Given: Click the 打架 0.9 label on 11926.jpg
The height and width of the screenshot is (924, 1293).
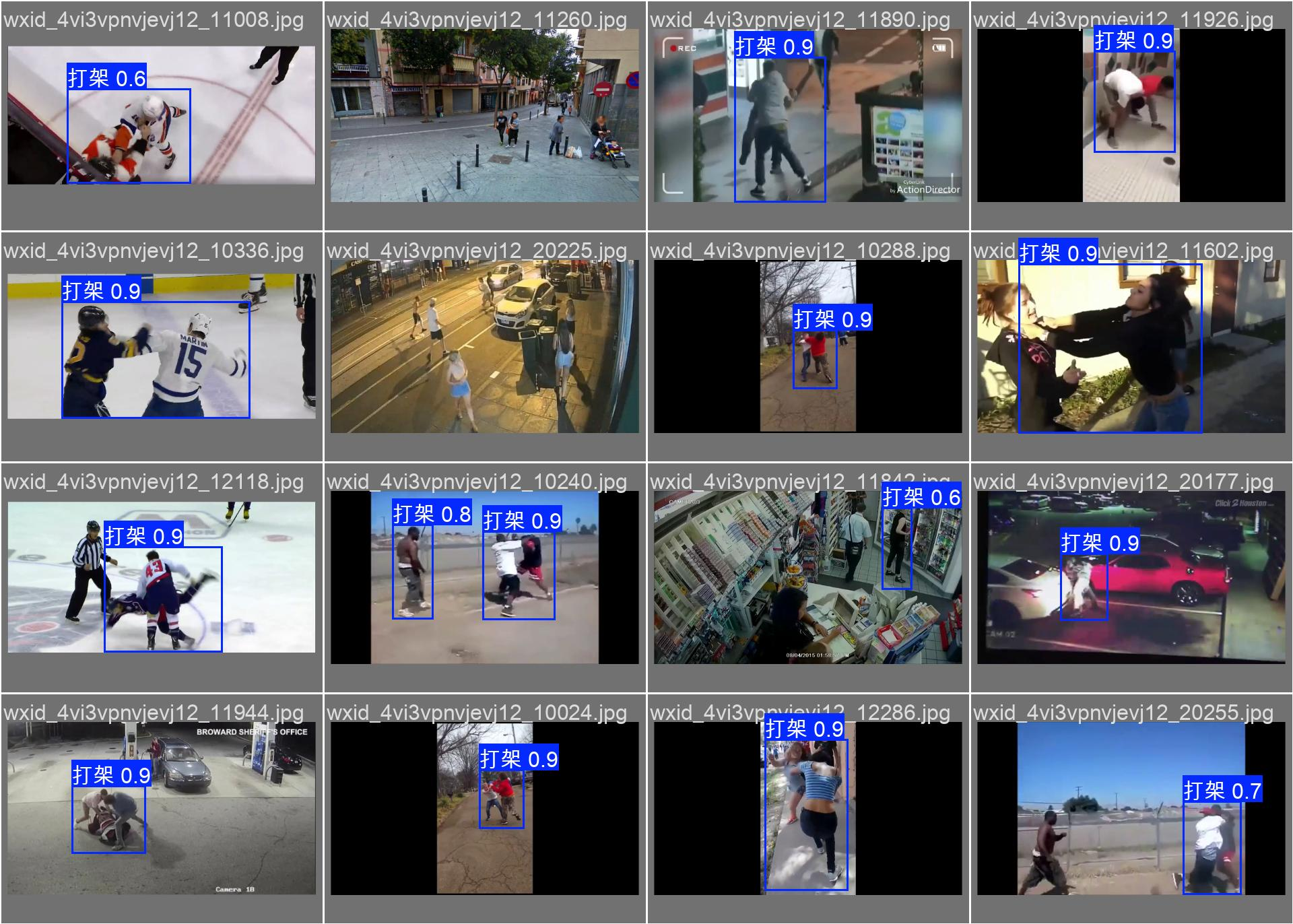Looking at the screenshot, I should (1133, 40).
